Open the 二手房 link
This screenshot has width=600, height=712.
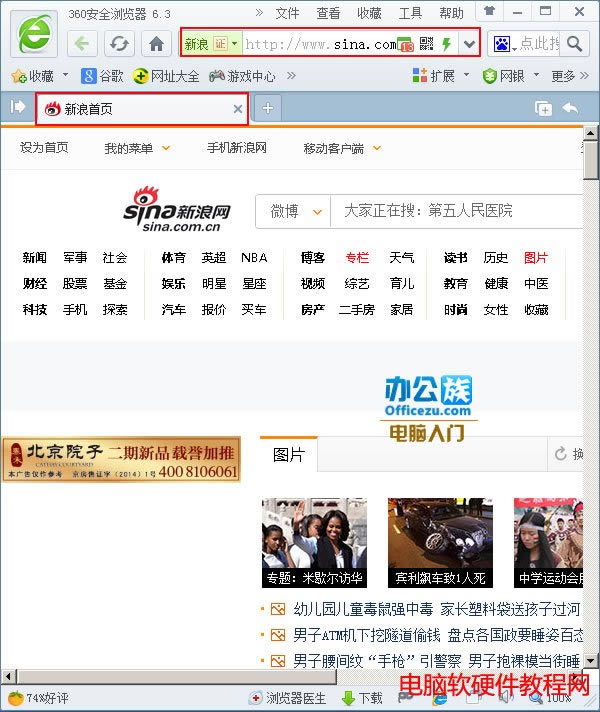[x=357, y=309]
